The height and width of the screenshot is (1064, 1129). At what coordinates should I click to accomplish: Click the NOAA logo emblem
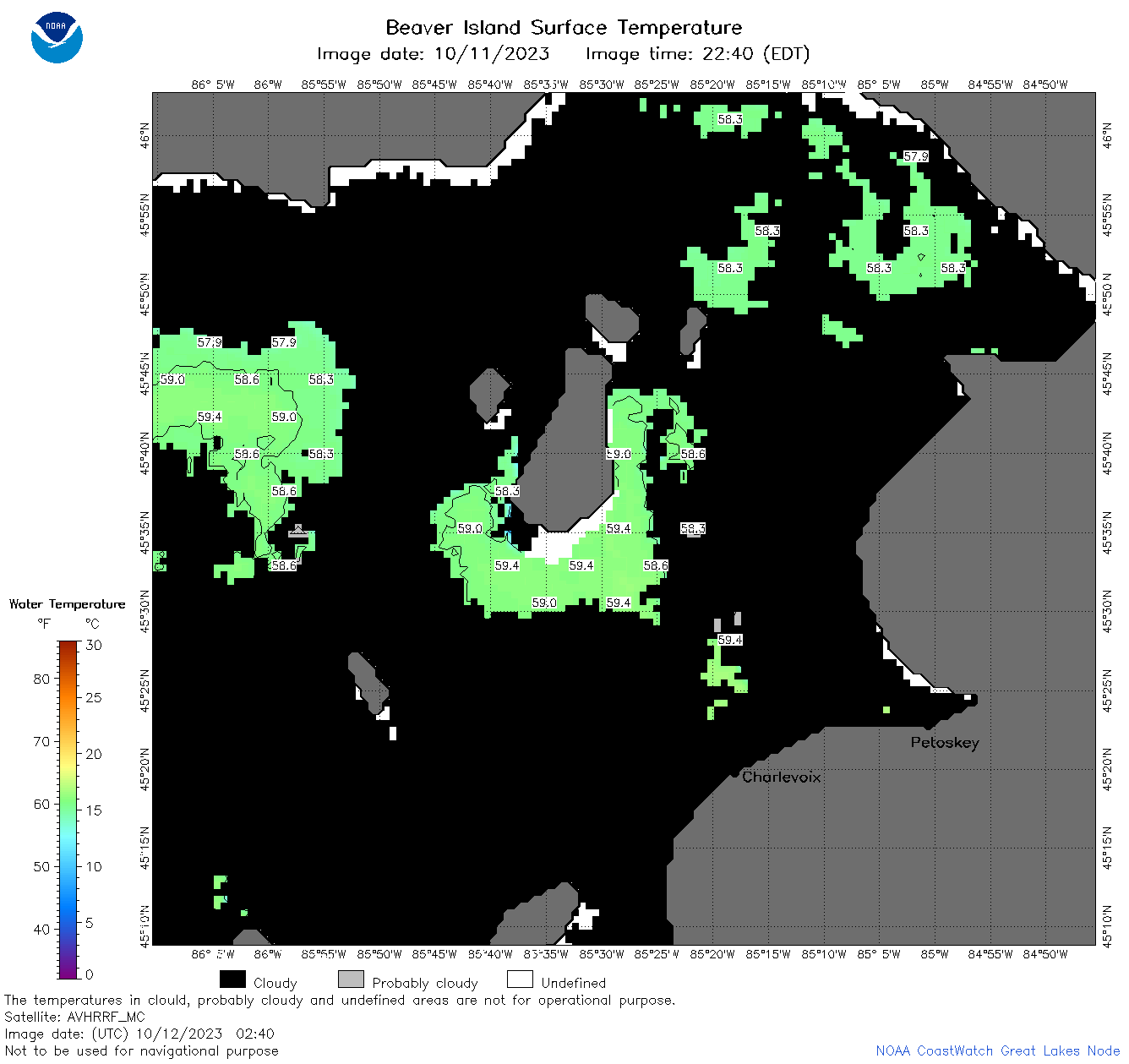tap(57, 37)
